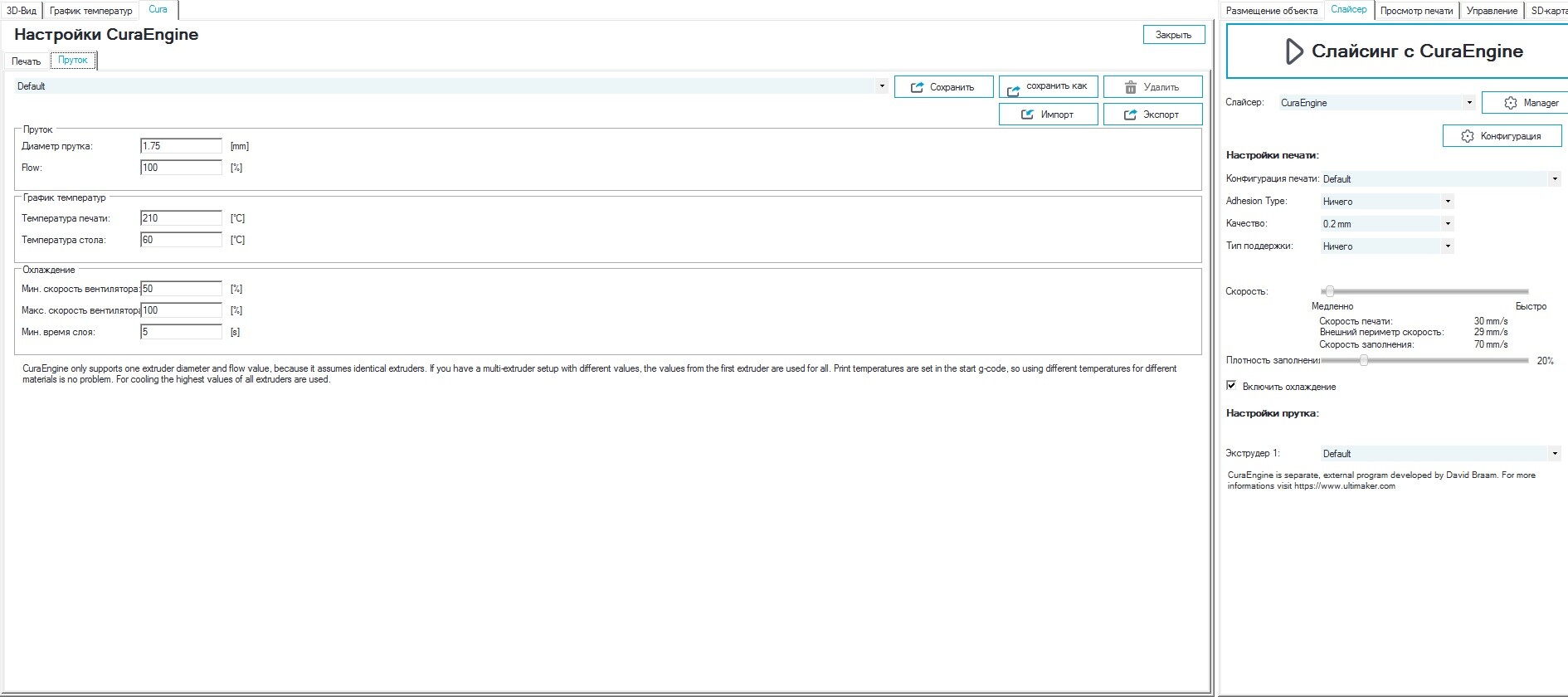Click the Температура стола field
Screen dimensions: 1568x697
click(181, 240)
